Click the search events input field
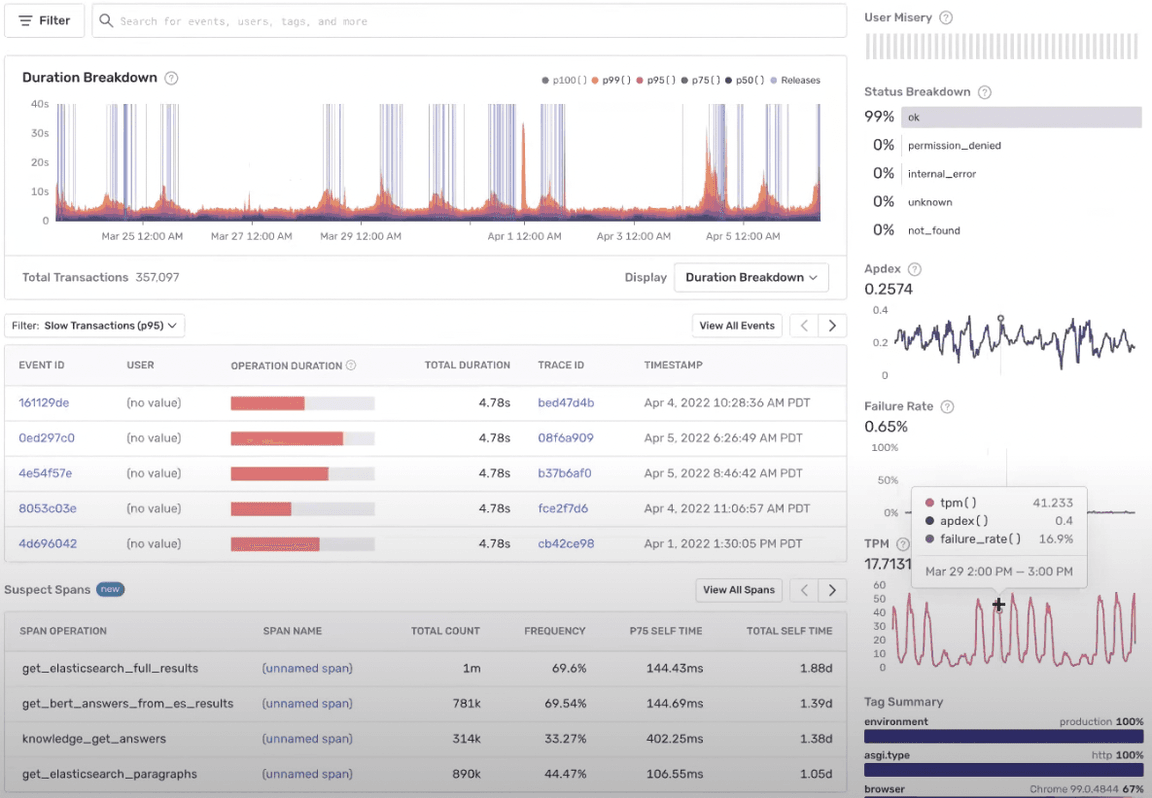The height and width of the screenshot is (798, 1152). tap(469, 21)
